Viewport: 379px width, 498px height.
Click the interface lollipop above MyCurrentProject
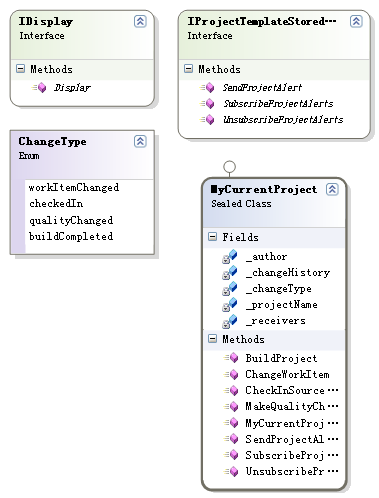click(229, 166)
